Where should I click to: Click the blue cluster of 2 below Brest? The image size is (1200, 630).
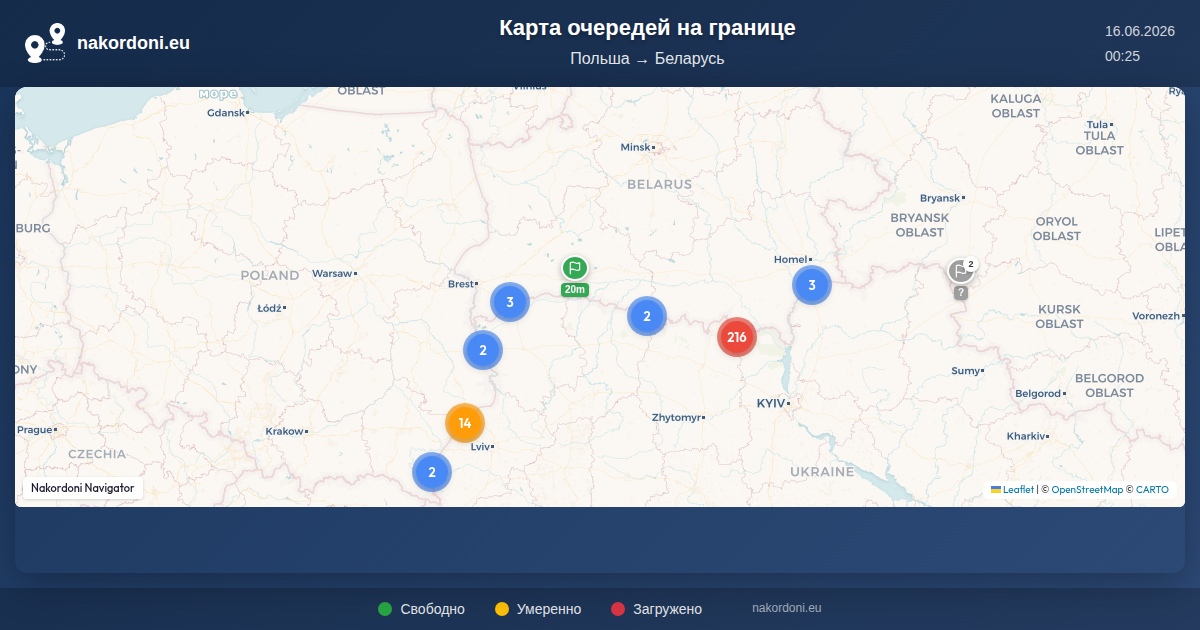pos(483,350)
